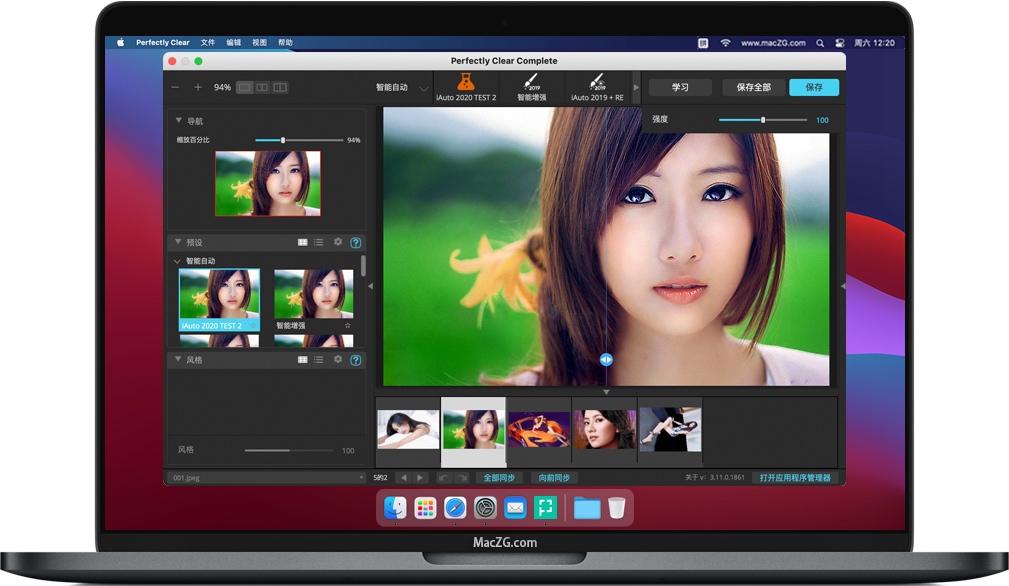Collapse the 预设 panel disclosure triangle
This screenshot has height=586, width=1009.
(178, 242)
